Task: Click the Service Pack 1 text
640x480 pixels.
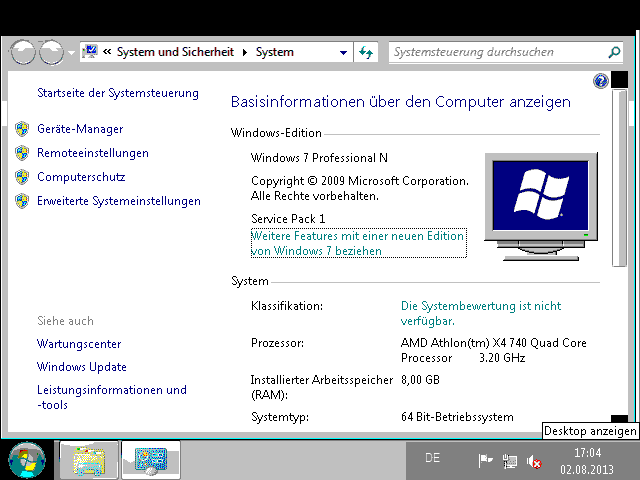Action: tap(288, 219)
